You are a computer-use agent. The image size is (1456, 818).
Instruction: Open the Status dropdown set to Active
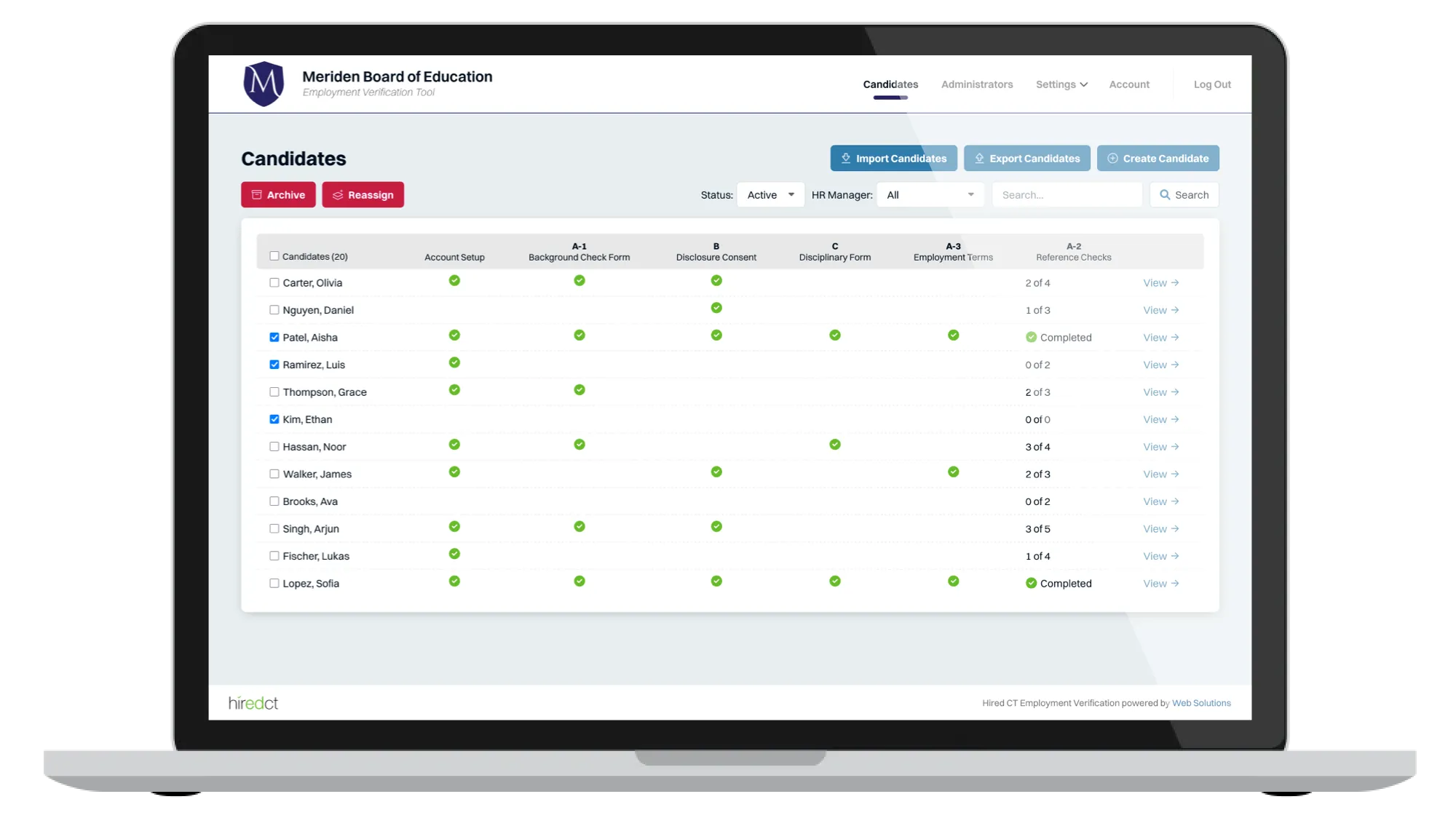(770, 195)
